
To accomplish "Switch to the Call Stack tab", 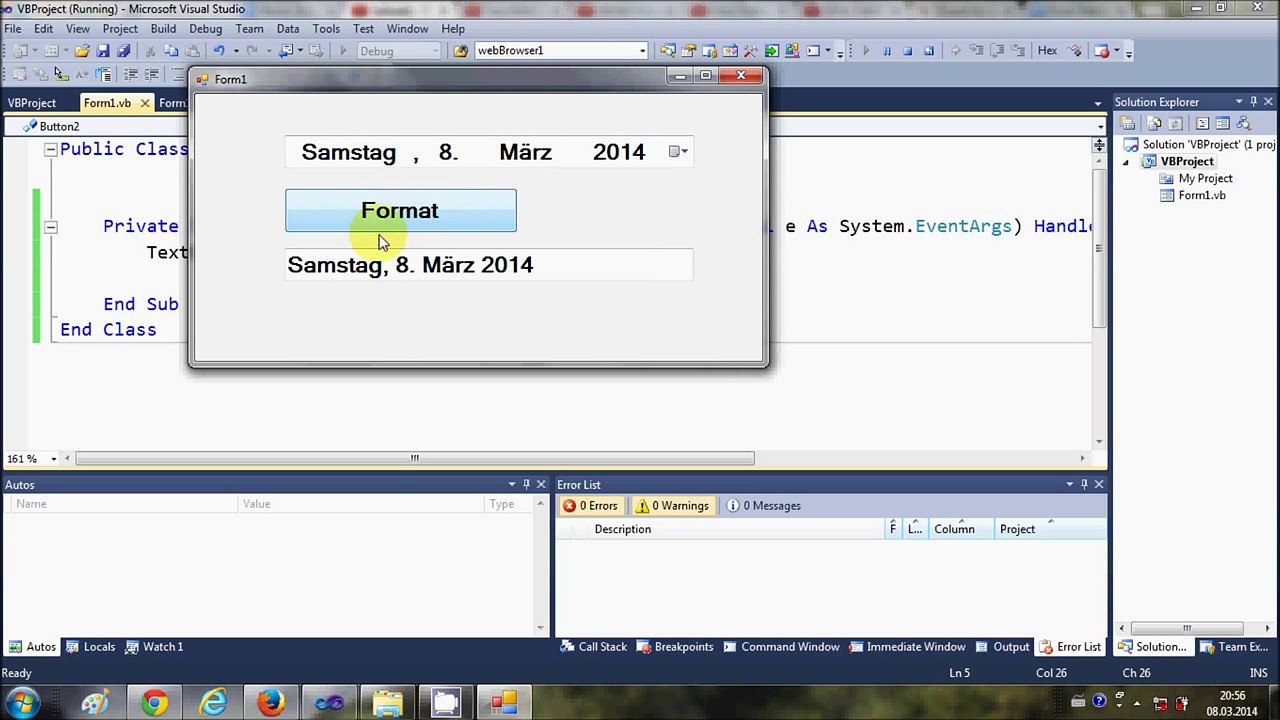I will coord(594,647).
